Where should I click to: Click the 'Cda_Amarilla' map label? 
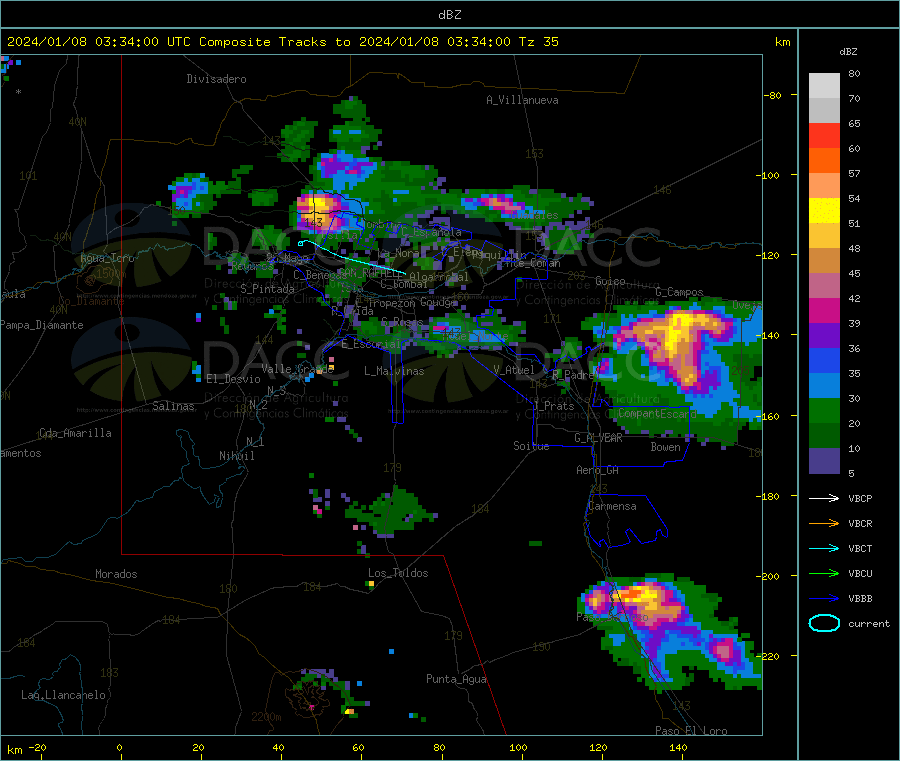tap(75, 433)
